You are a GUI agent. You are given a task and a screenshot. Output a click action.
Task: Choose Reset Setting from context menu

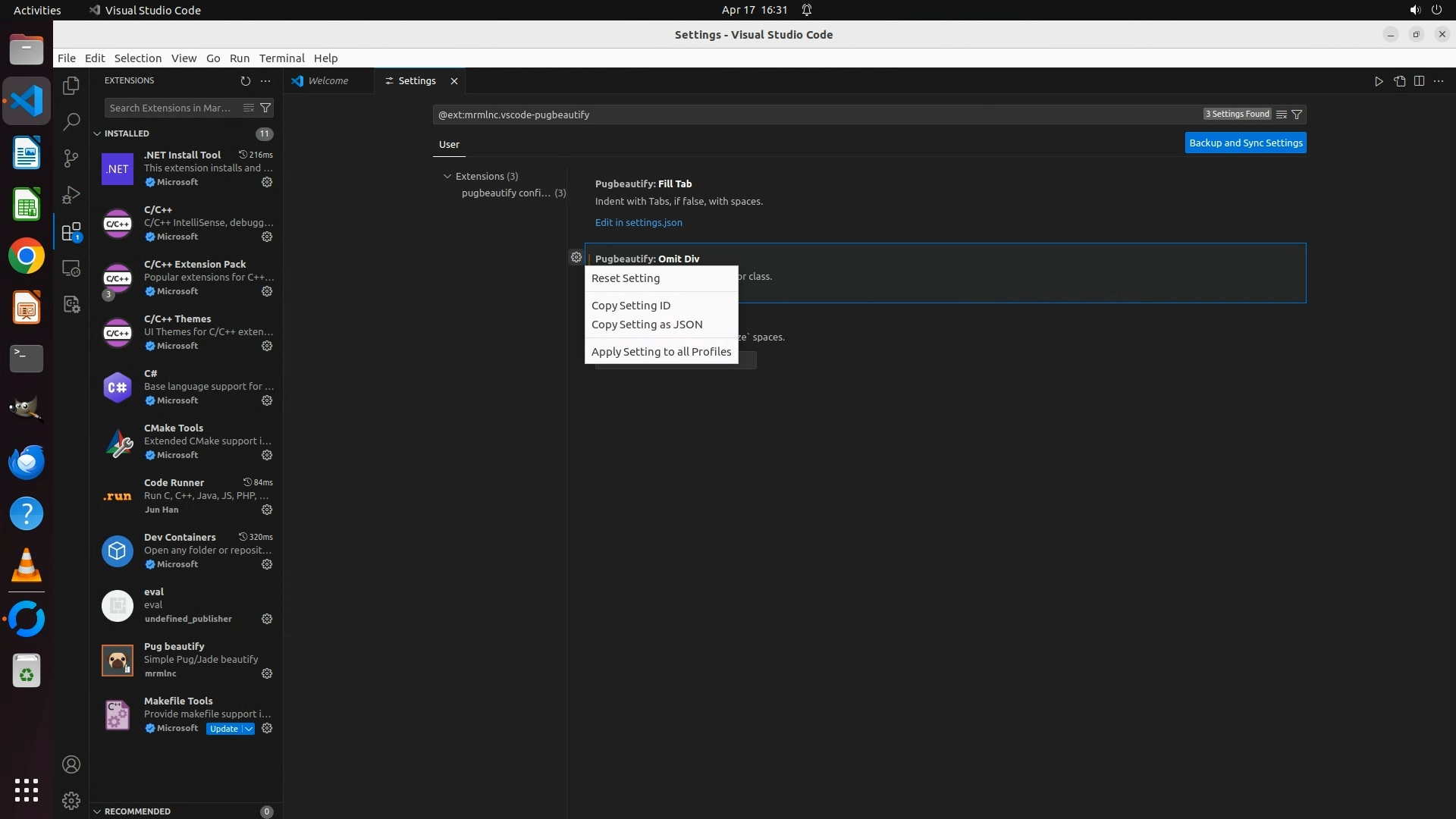[x=626, y=278]
